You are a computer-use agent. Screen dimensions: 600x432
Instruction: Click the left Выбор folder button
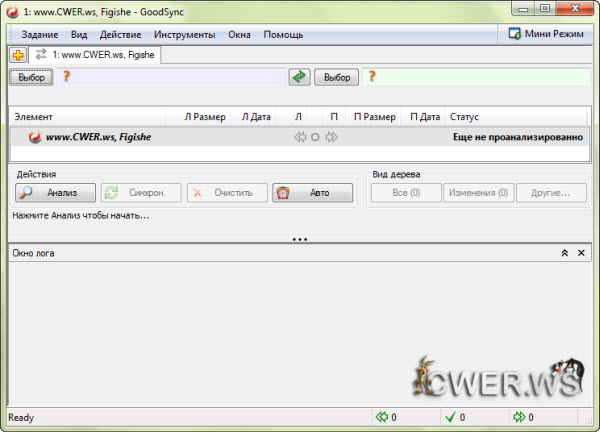pos(31,77)
